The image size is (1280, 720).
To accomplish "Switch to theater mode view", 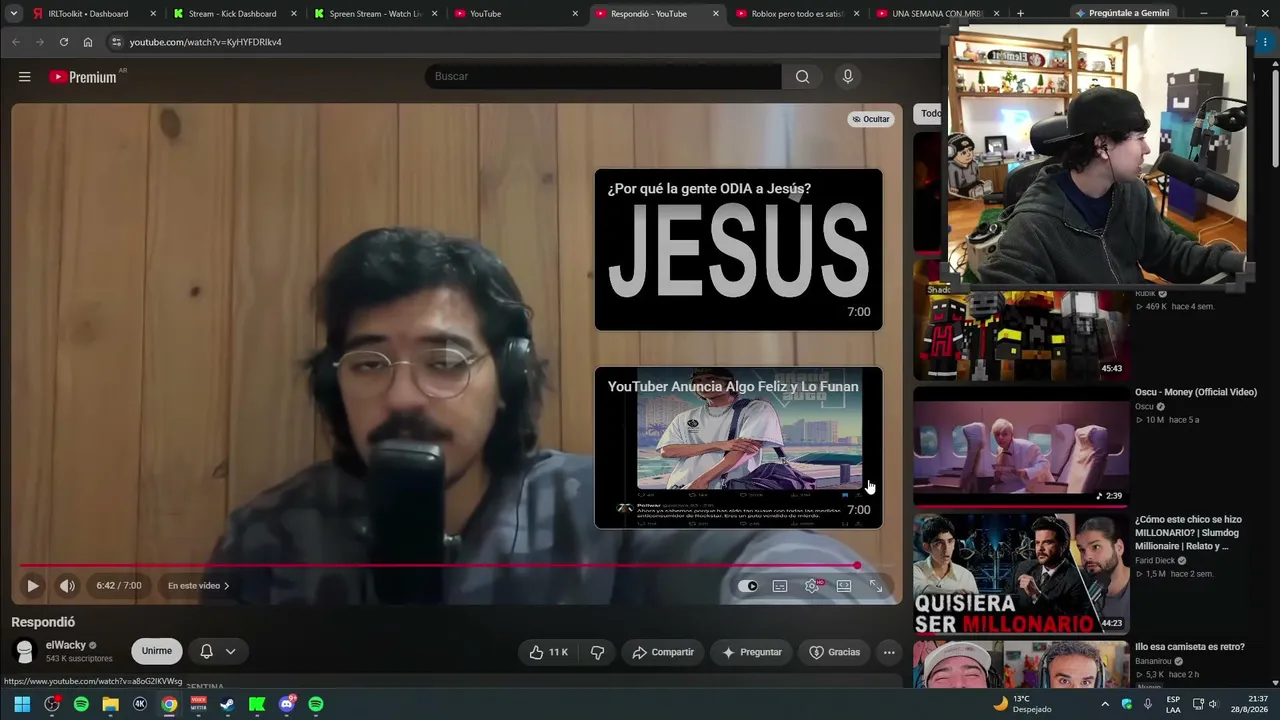I will pyautogui.click(x=844, y=586).
